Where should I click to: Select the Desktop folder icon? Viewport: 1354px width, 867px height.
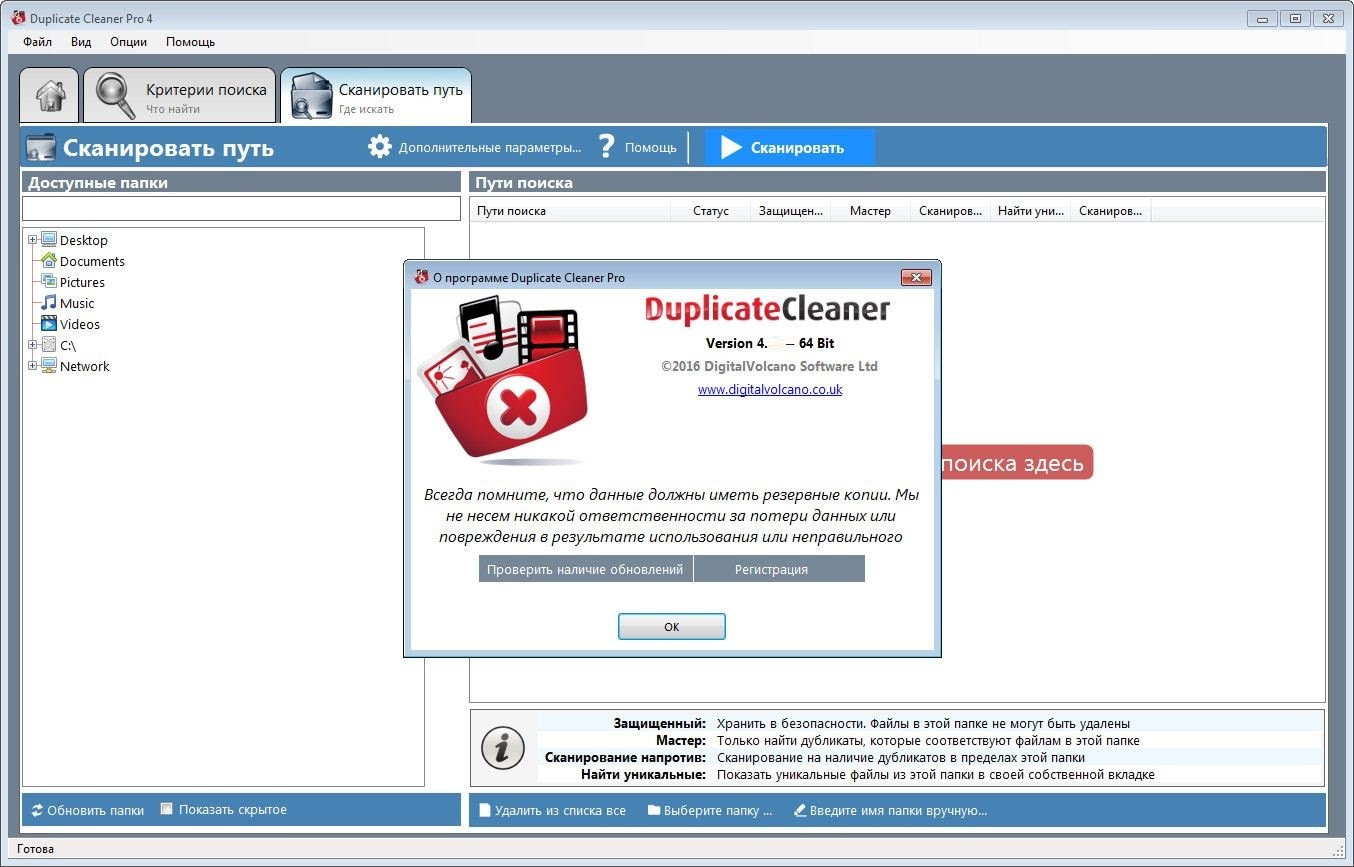click(49, 240)
